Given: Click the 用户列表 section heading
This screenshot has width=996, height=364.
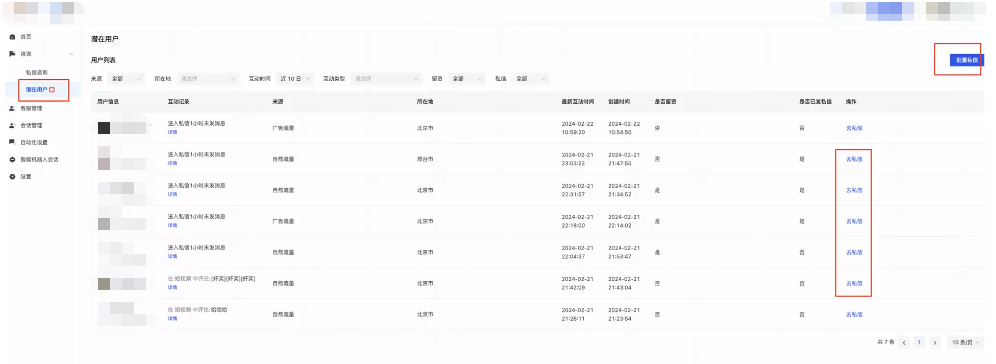Looking at the screenshot, I should pyautogui.click(x=104, y=60).
